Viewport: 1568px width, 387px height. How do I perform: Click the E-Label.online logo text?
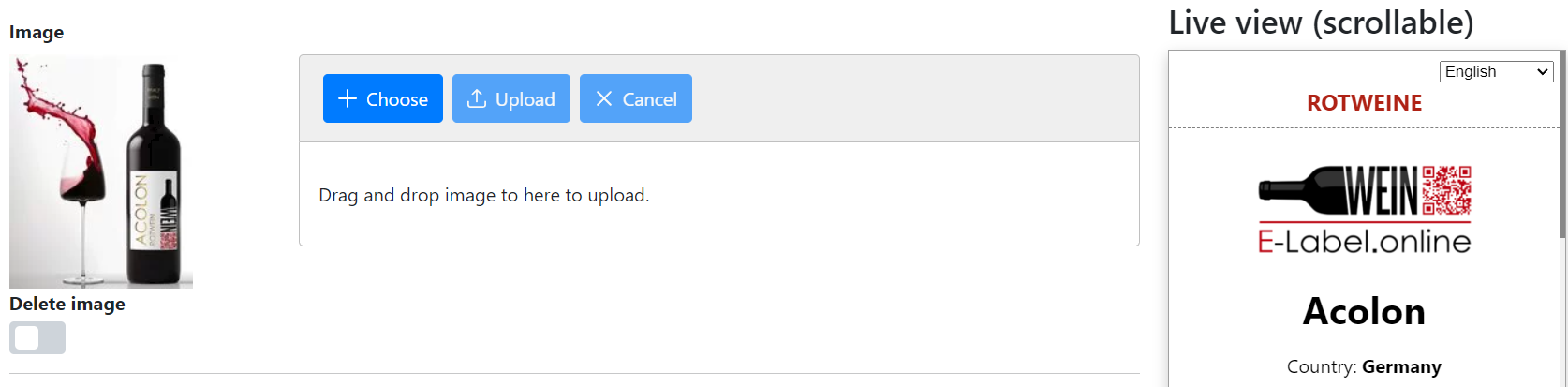tap(1364, 242)
